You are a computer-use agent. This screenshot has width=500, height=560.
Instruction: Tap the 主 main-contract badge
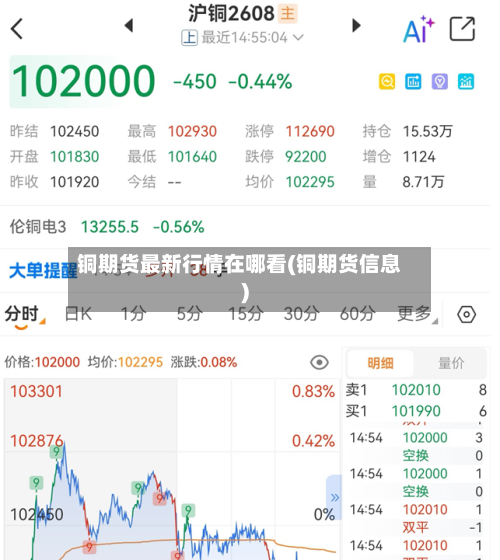click(288, 14)
